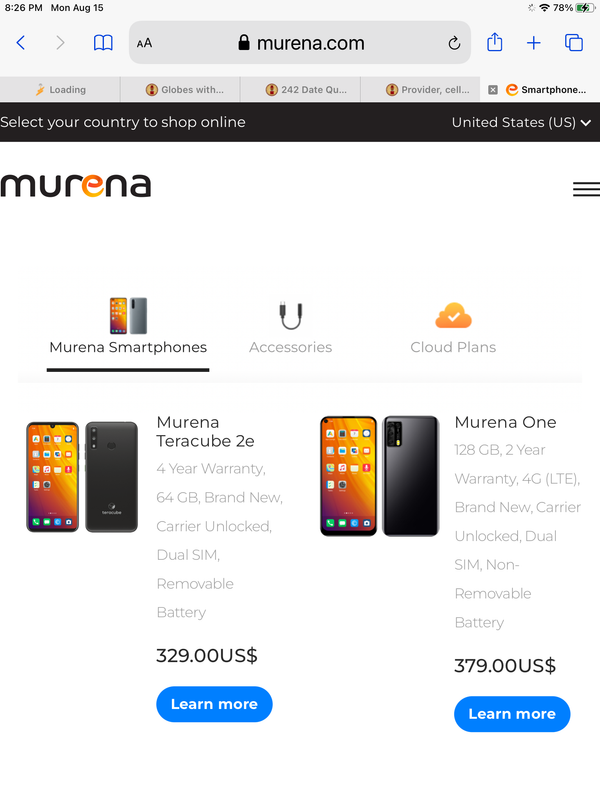600x800 pixels.
Task: Open the hamburger menu on Murena site
Action: [x=586, y=189]
